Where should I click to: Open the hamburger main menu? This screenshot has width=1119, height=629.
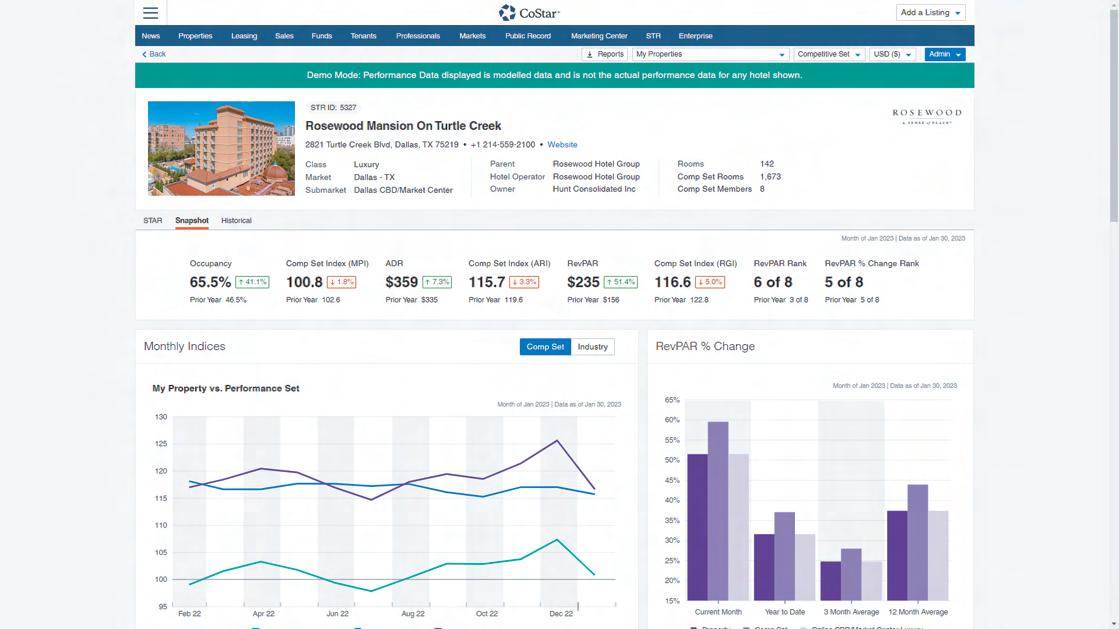[150, 13]
